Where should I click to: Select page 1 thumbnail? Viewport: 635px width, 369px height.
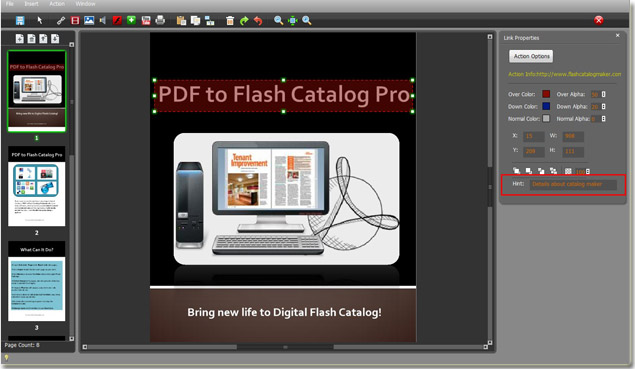(x=37, y=91)
